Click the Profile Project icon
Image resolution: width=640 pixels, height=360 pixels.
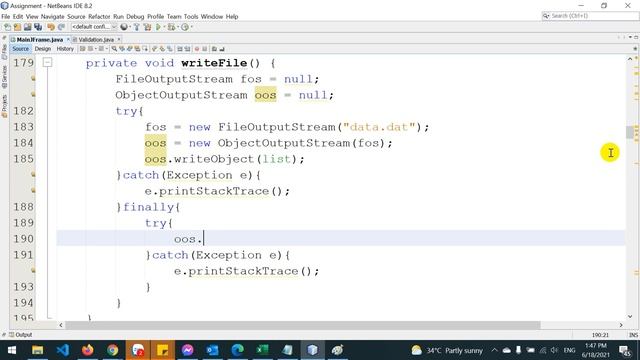pos(185,27)
